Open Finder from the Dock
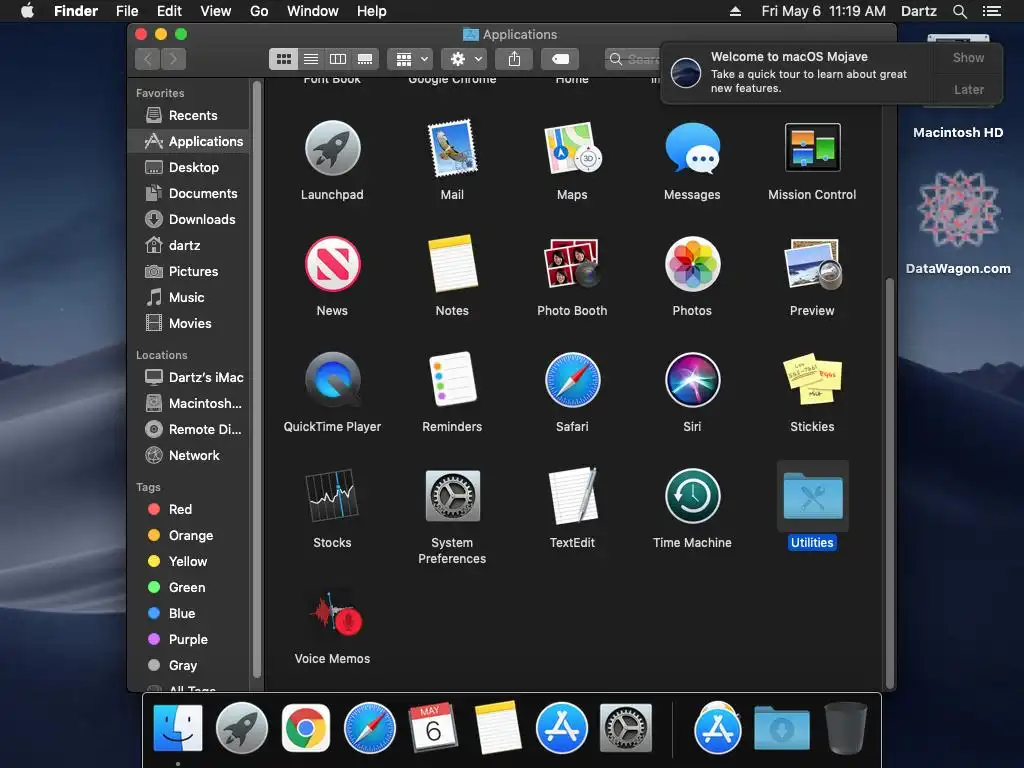 [x=178, y=728]
